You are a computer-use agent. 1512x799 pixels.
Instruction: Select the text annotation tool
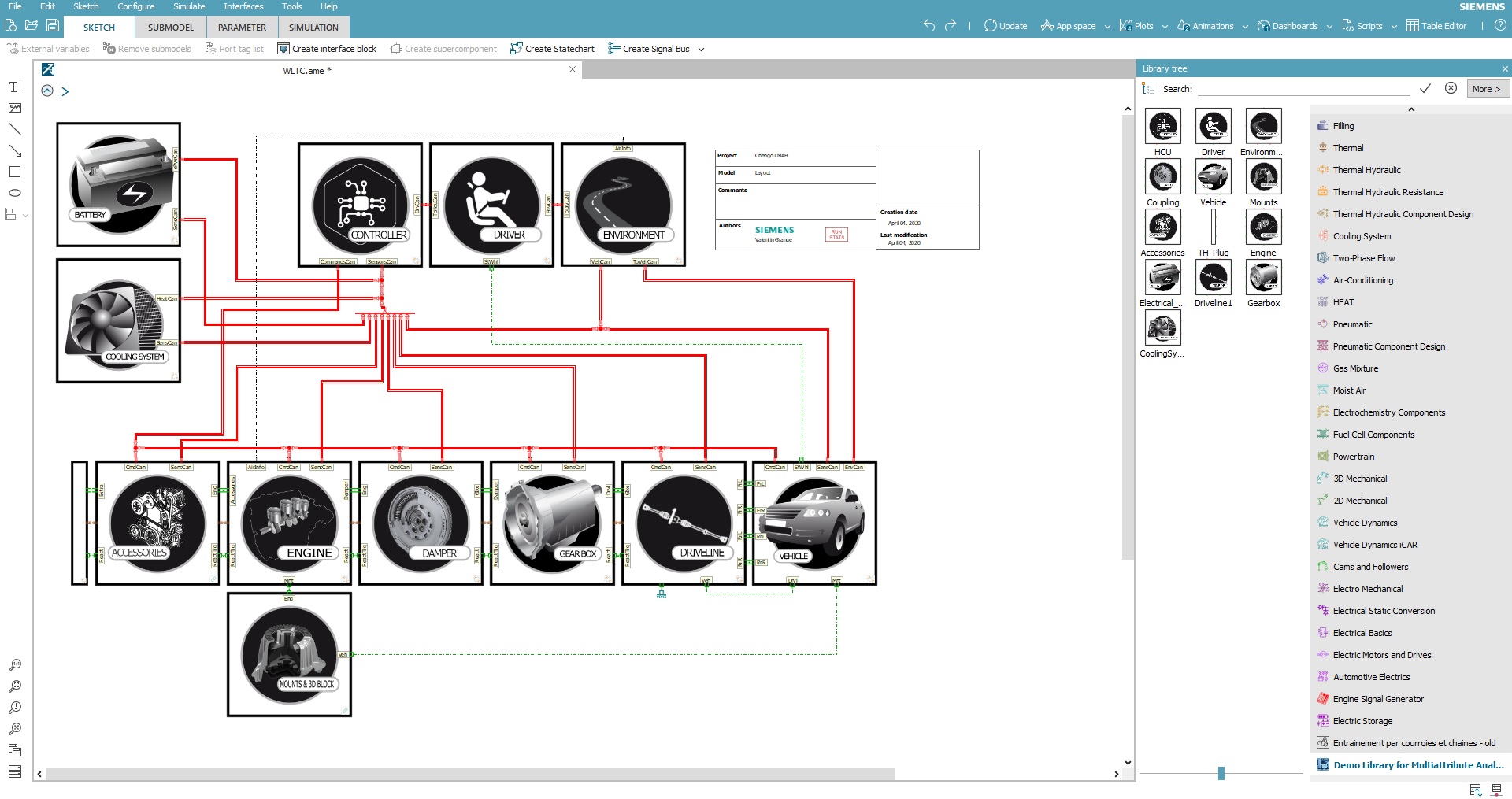[15, 87]
